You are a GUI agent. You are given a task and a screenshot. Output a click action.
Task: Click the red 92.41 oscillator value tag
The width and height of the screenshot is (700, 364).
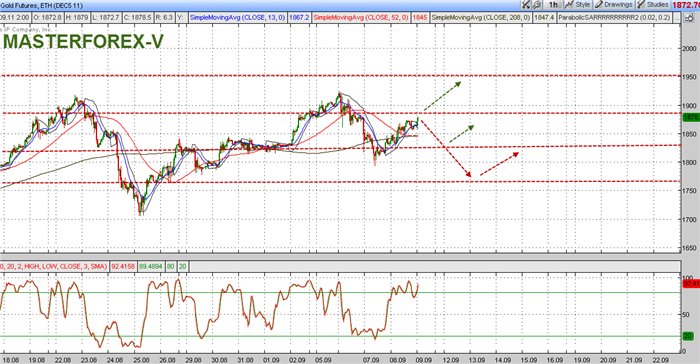(691, 283)
